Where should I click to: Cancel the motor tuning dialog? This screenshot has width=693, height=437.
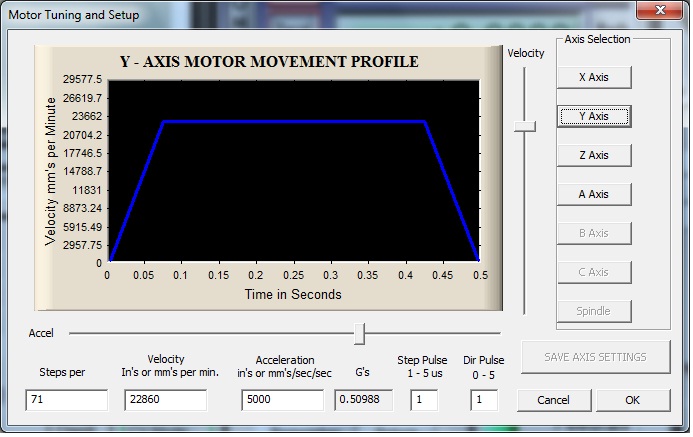click(x=553, y=400)
